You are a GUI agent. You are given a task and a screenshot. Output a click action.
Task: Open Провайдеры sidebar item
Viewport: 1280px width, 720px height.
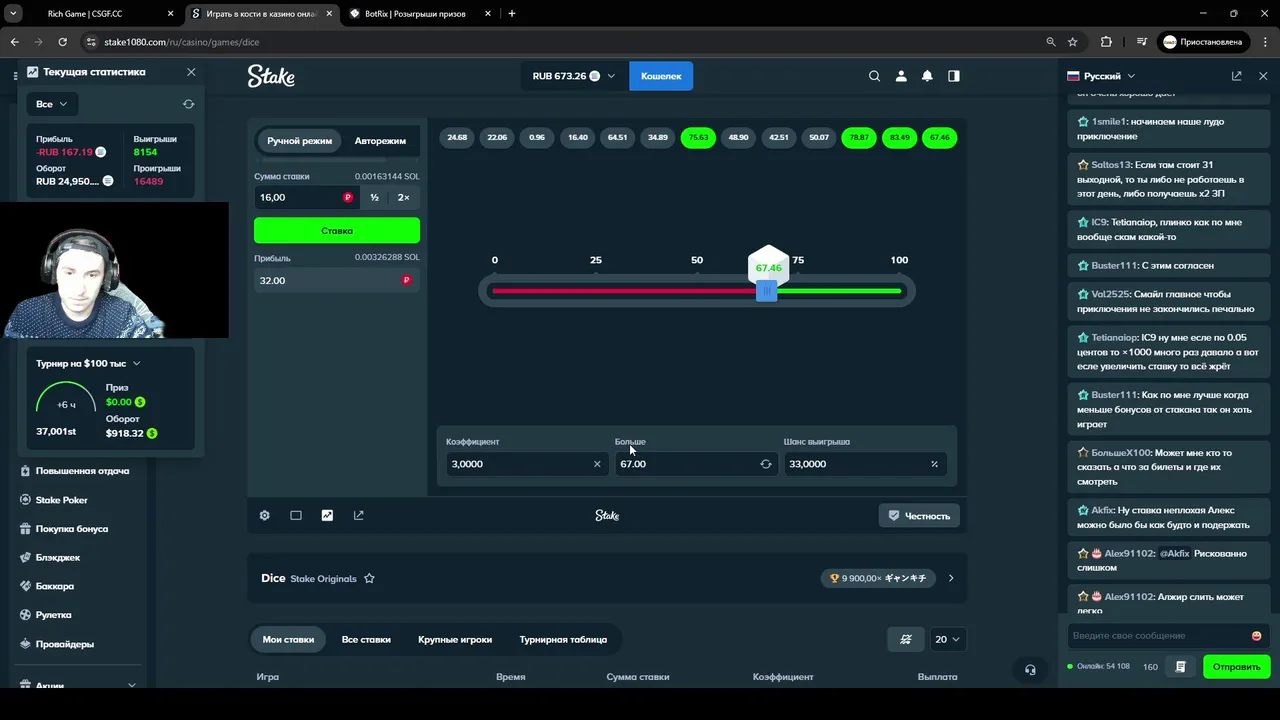click(65, 644)
